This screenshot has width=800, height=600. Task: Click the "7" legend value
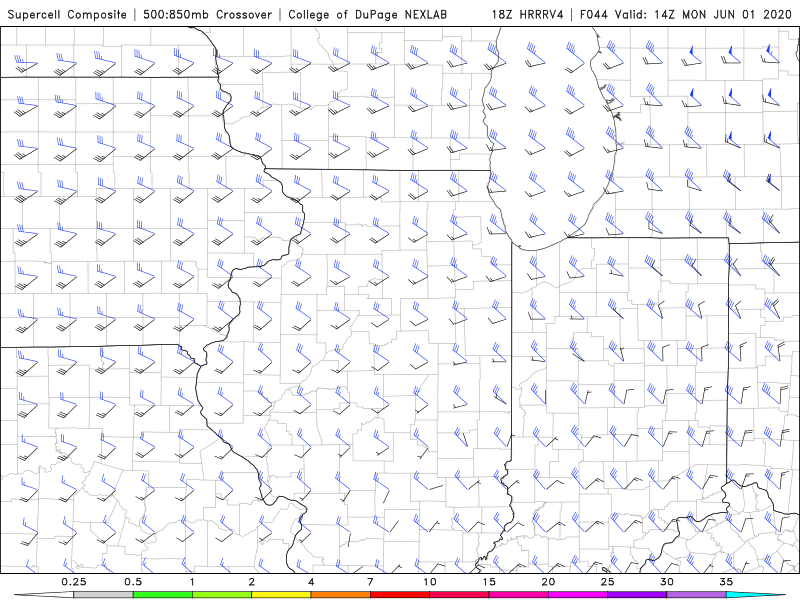click(370, 582)
